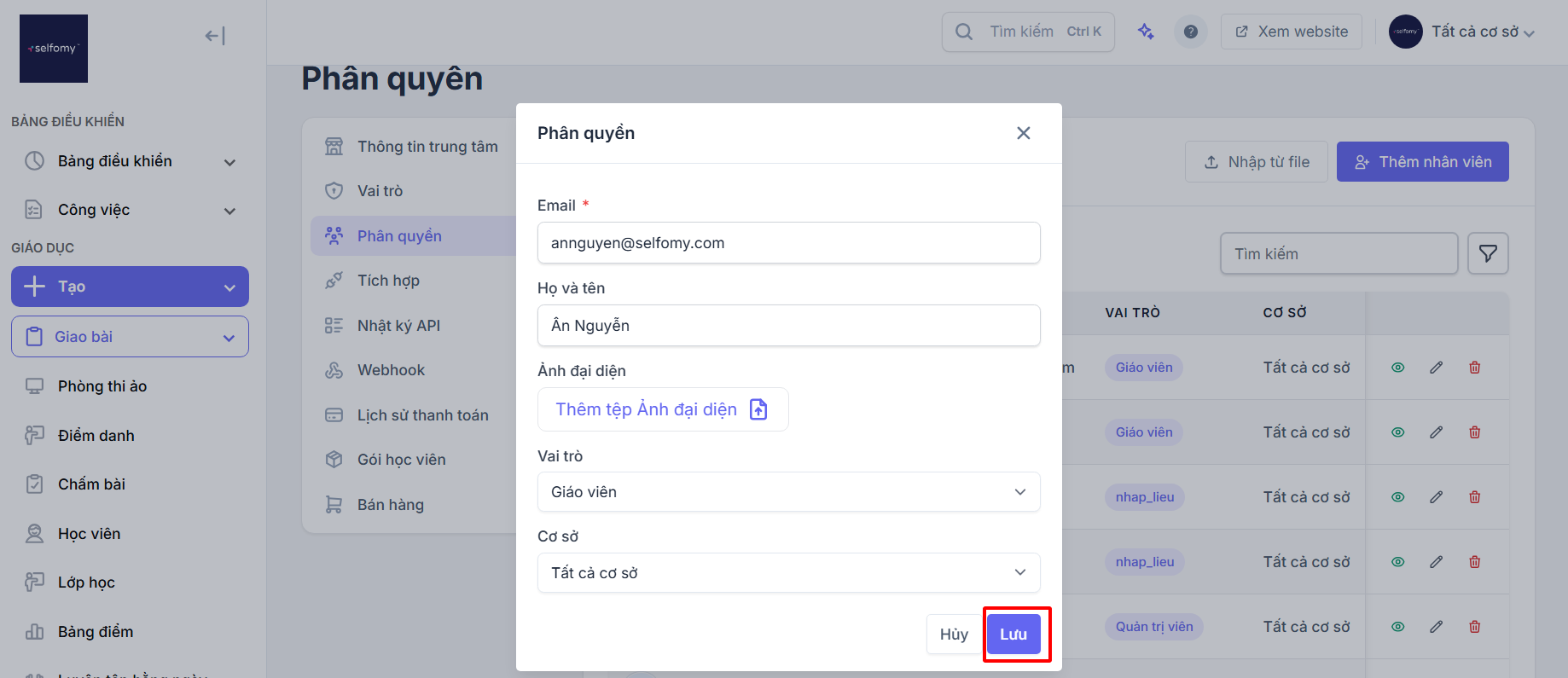Open the Vai trò dropdown showing Giáo viên
1568x678 pixels.
[789, 492]
